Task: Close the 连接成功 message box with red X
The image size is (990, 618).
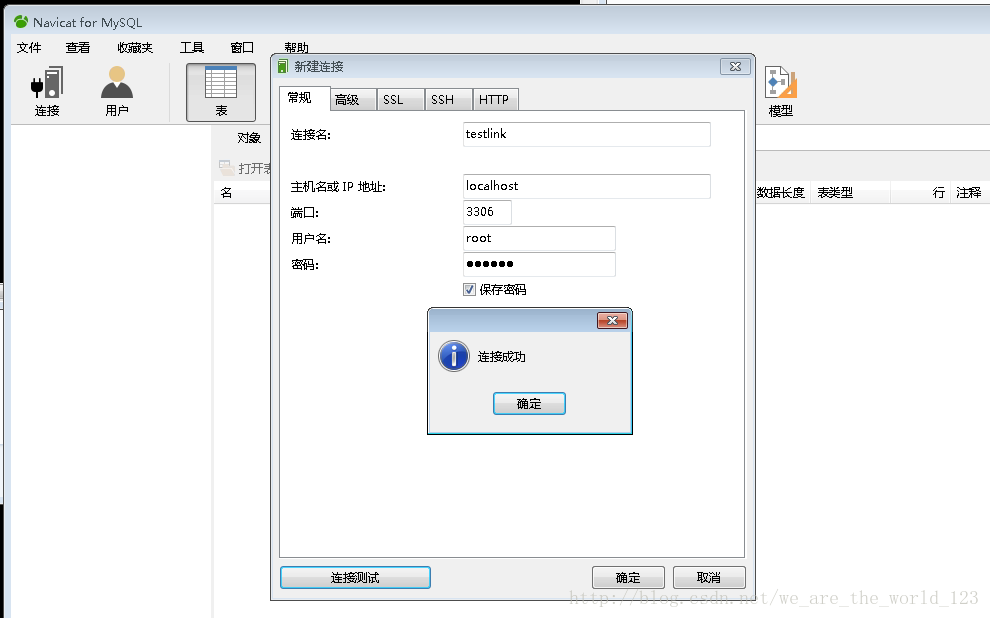Action: click(612, 321)
